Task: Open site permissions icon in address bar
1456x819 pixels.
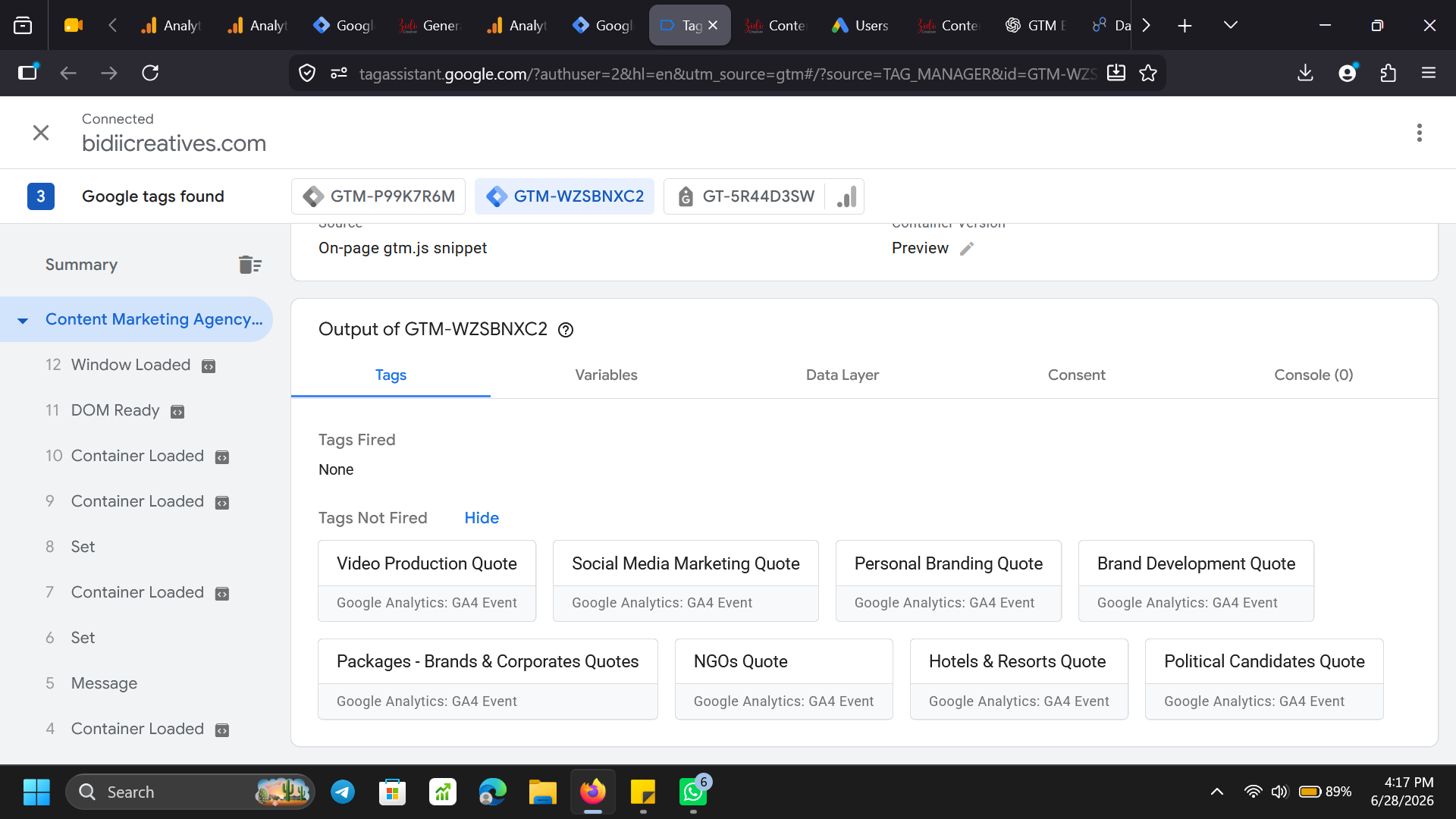Action: coord(339,73)
